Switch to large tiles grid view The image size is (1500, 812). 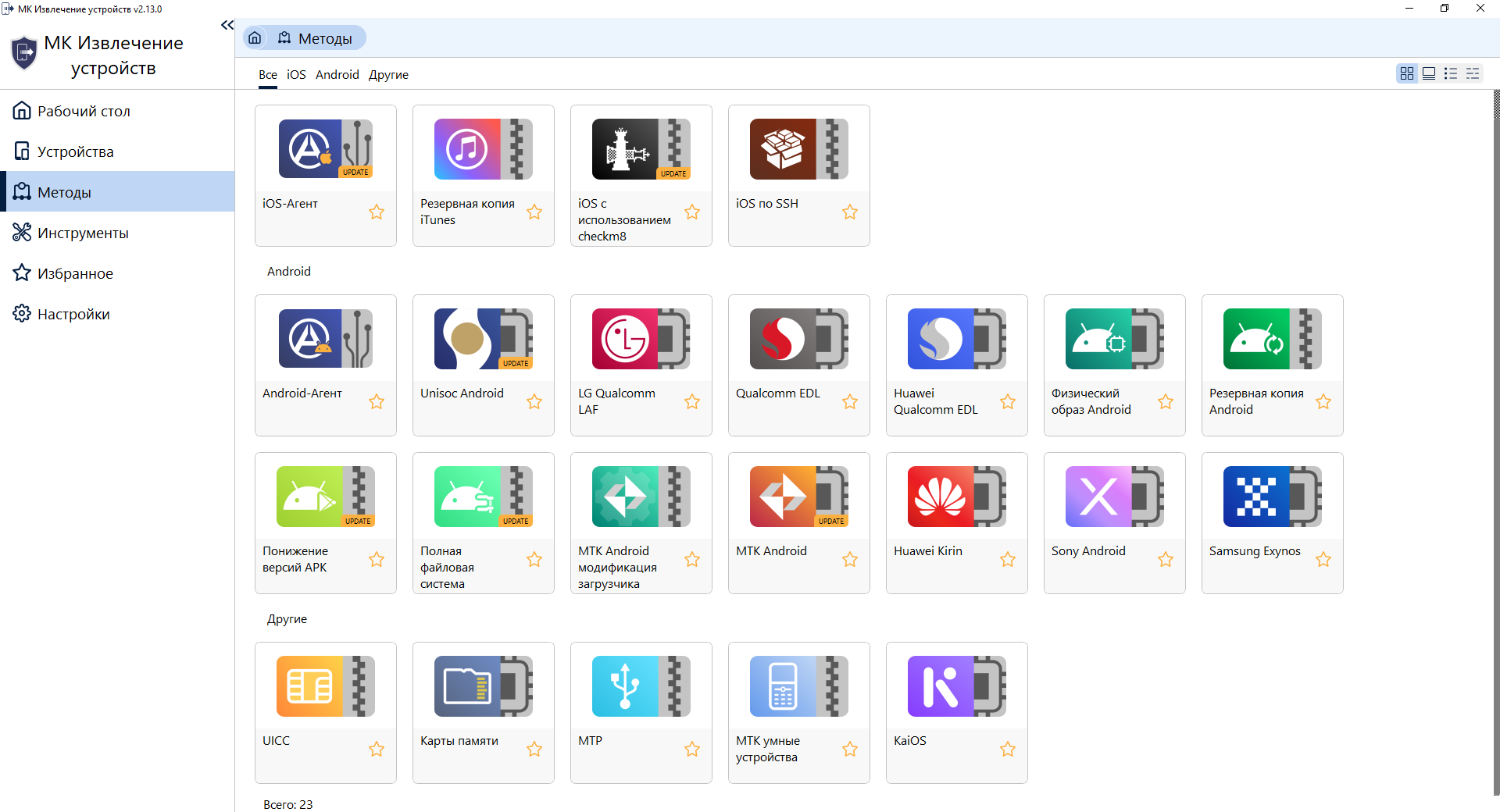pyautogui.click(x=1407, y=73)
